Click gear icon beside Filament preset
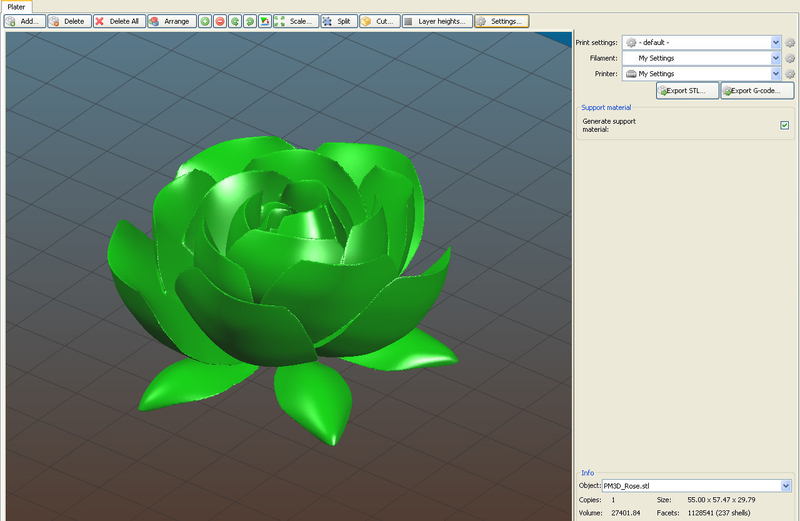Viewport: 800px width, 521px height. [790, 59]
